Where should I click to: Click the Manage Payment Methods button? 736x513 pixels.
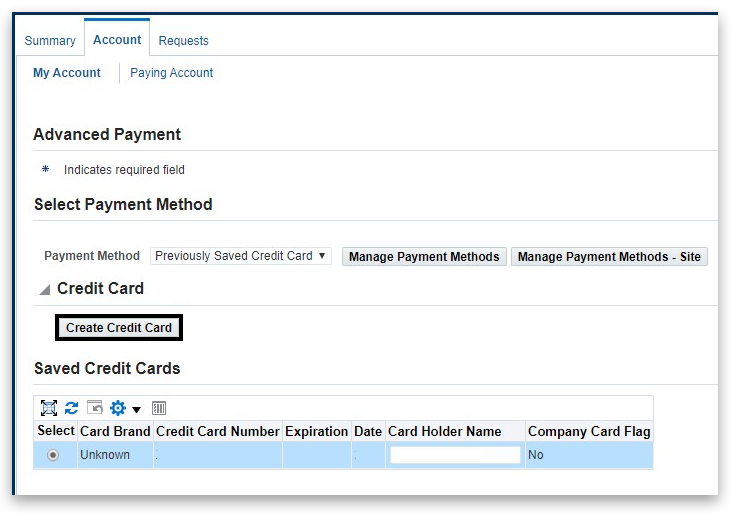424,257
